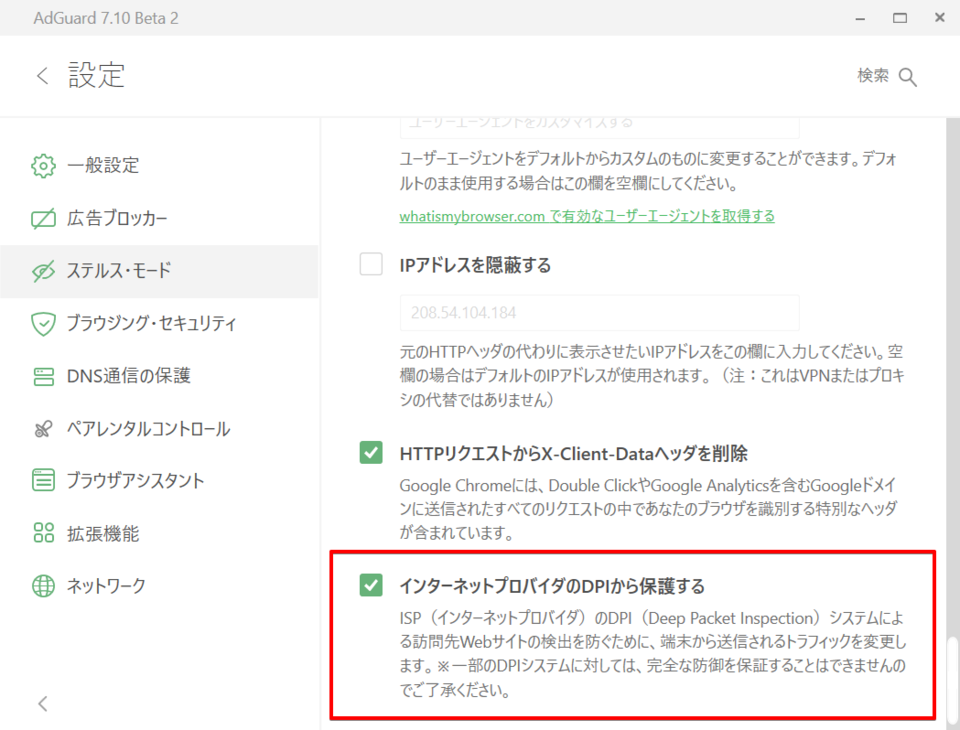Uncheck インターネットプロバイダのDPIから保護する checkbox
Screen dimensions: 960x730
tap(371, 585)
